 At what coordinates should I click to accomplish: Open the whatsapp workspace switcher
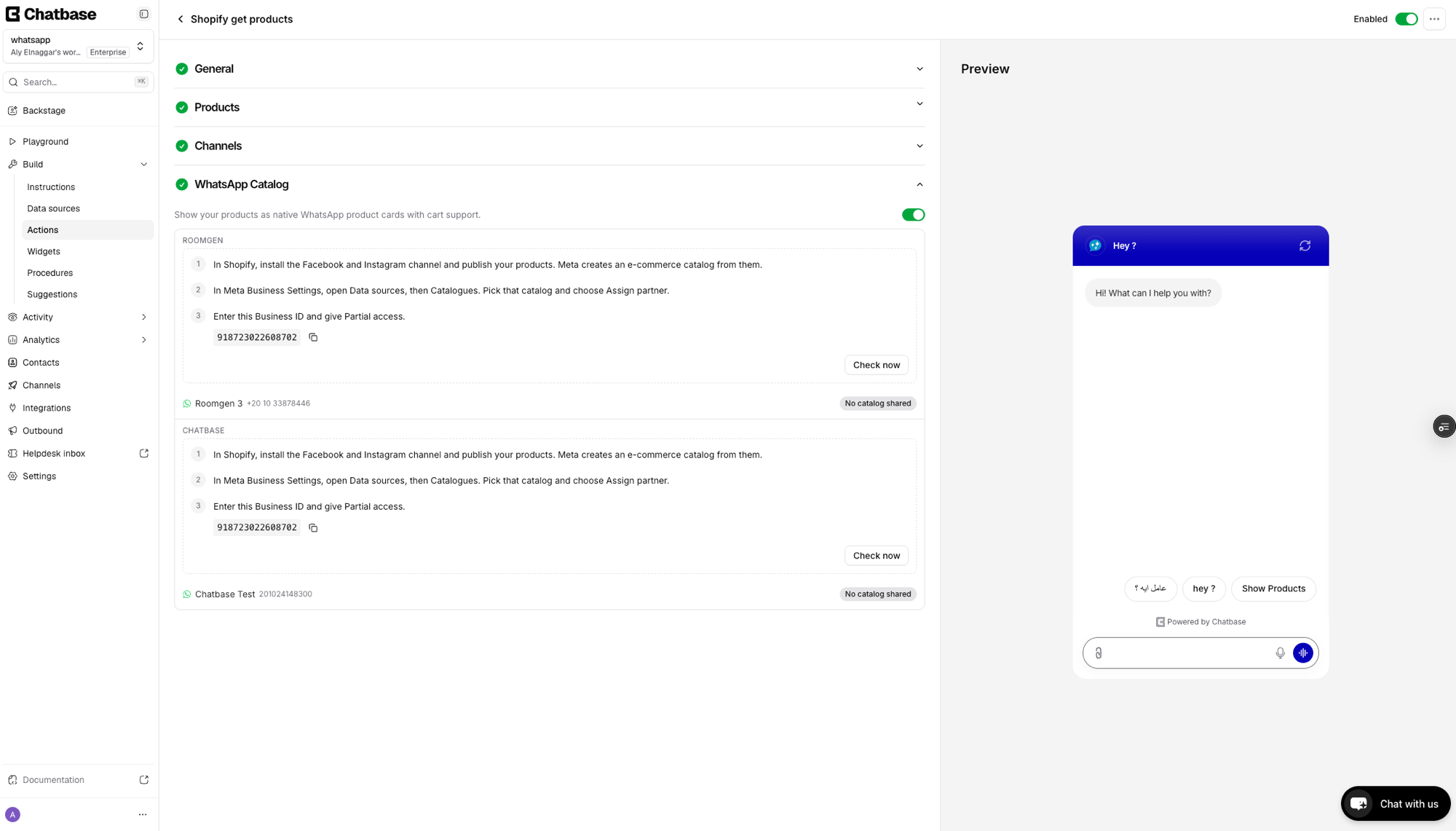pos(79,46)
